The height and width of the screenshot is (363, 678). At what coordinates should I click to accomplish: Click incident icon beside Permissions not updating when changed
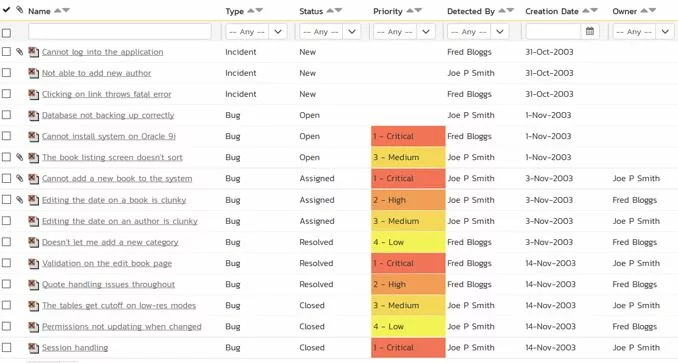(x=34, y=327)
